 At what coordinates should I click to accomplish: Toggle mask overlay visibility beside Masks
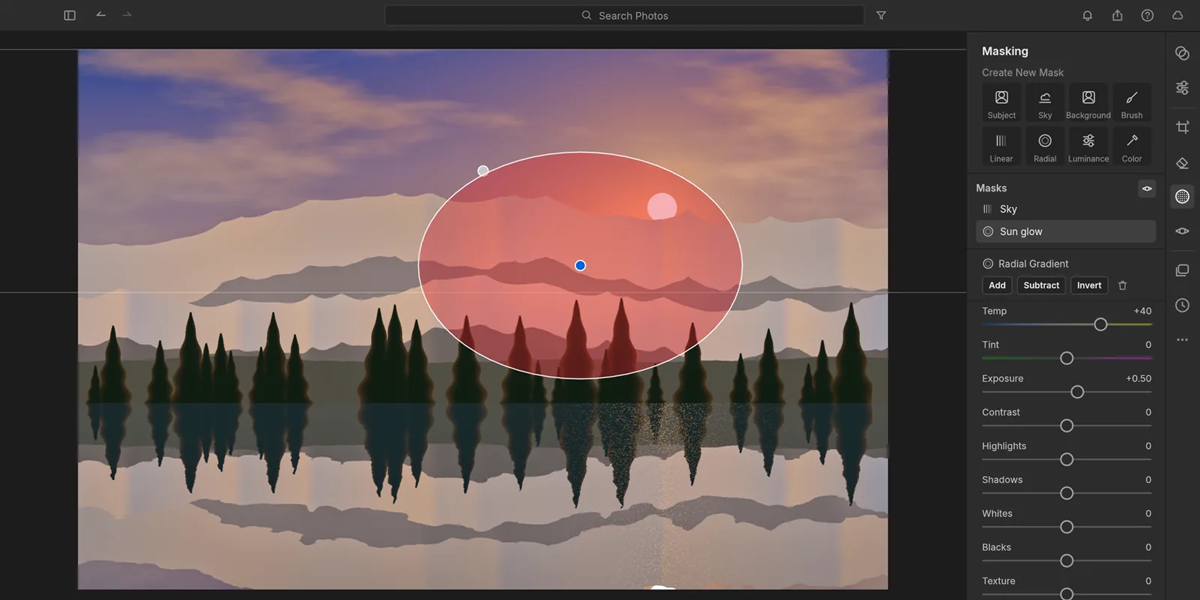1147,188
